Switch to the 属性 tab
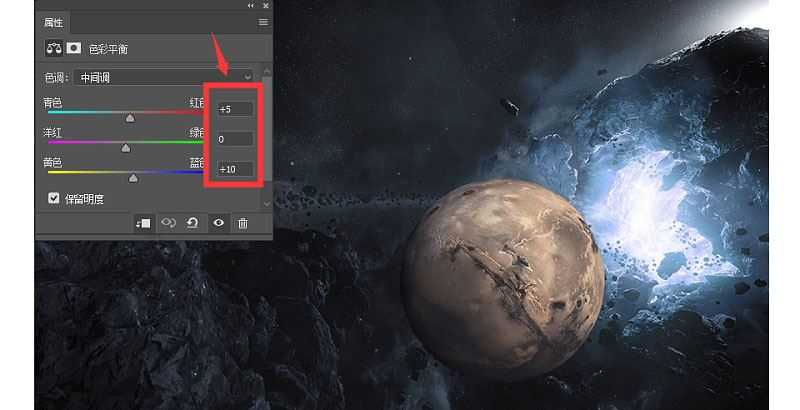 tap(54, 21)
